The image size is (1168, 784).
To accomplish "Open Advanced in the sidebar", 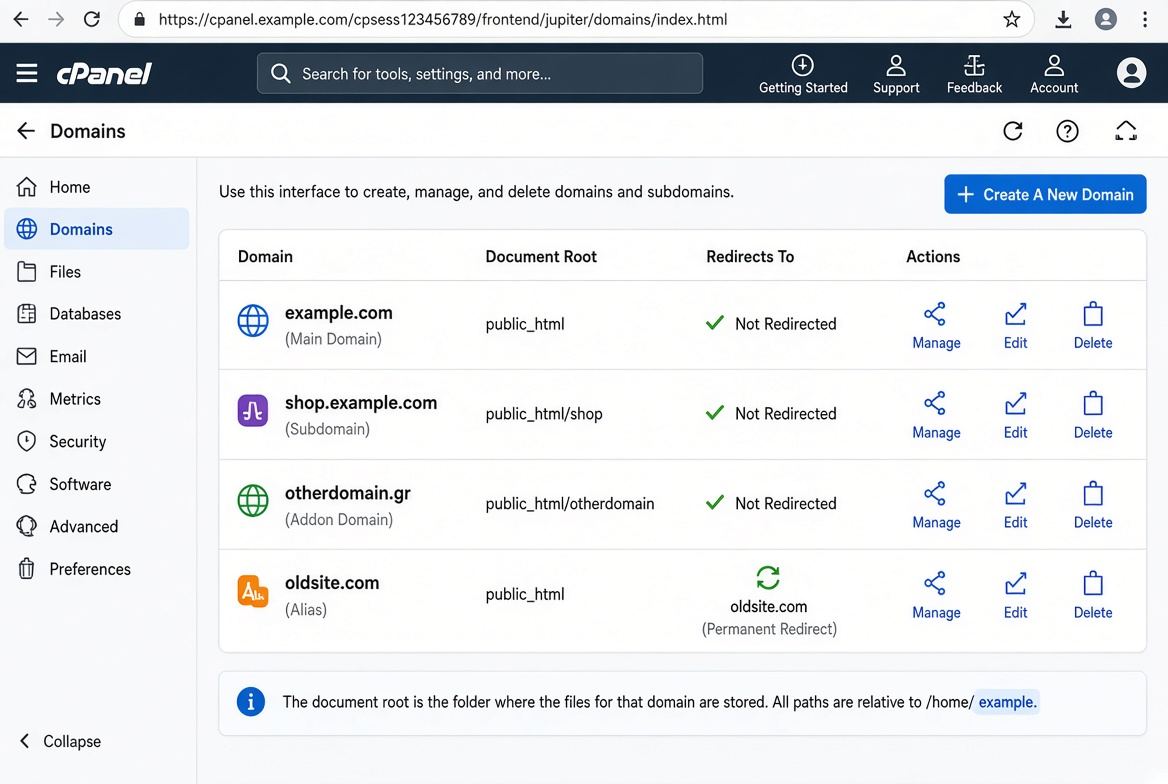I will (97, 526).
